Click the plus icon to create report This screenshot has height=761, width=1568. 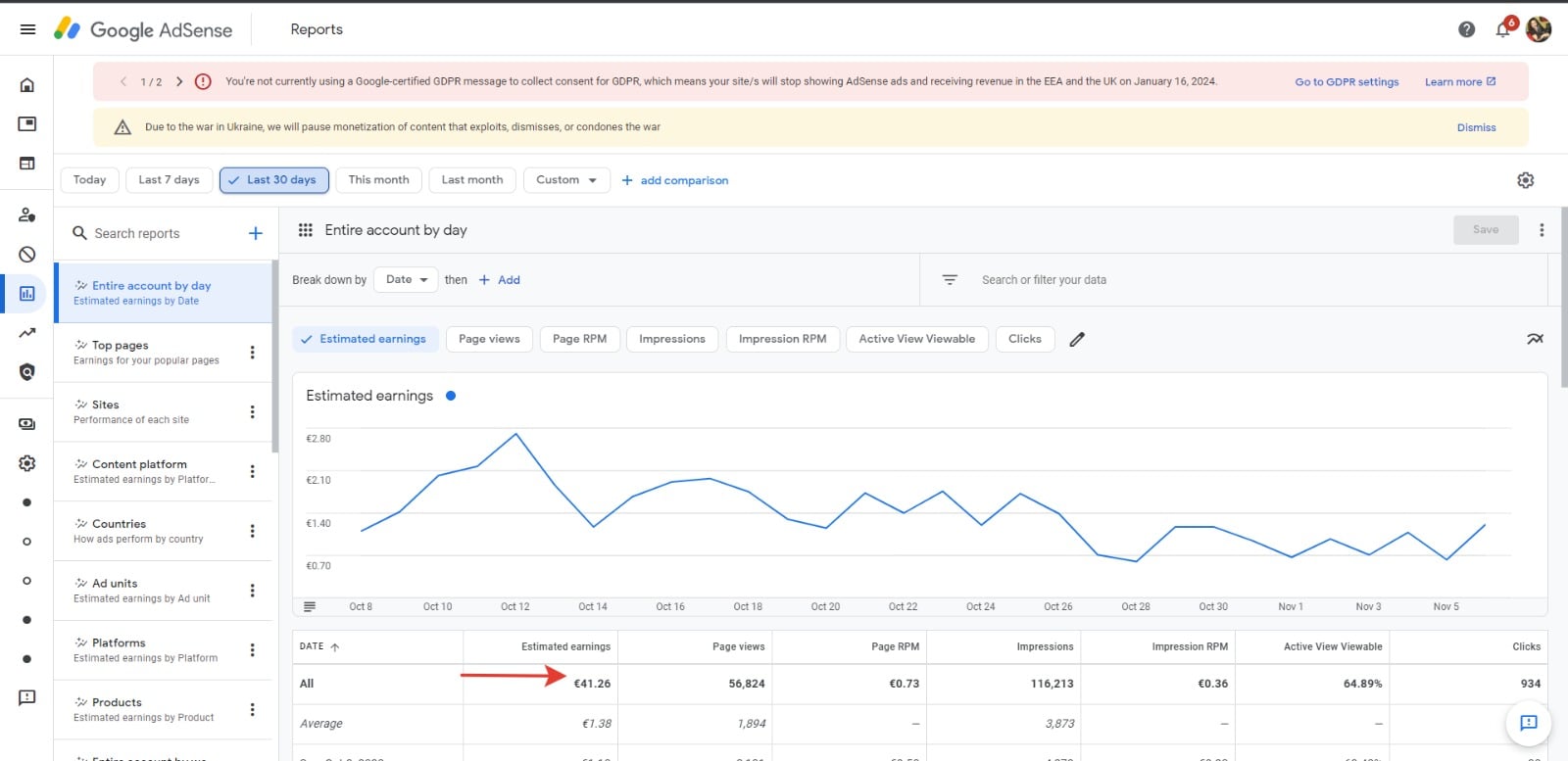(x=256, y=233)
